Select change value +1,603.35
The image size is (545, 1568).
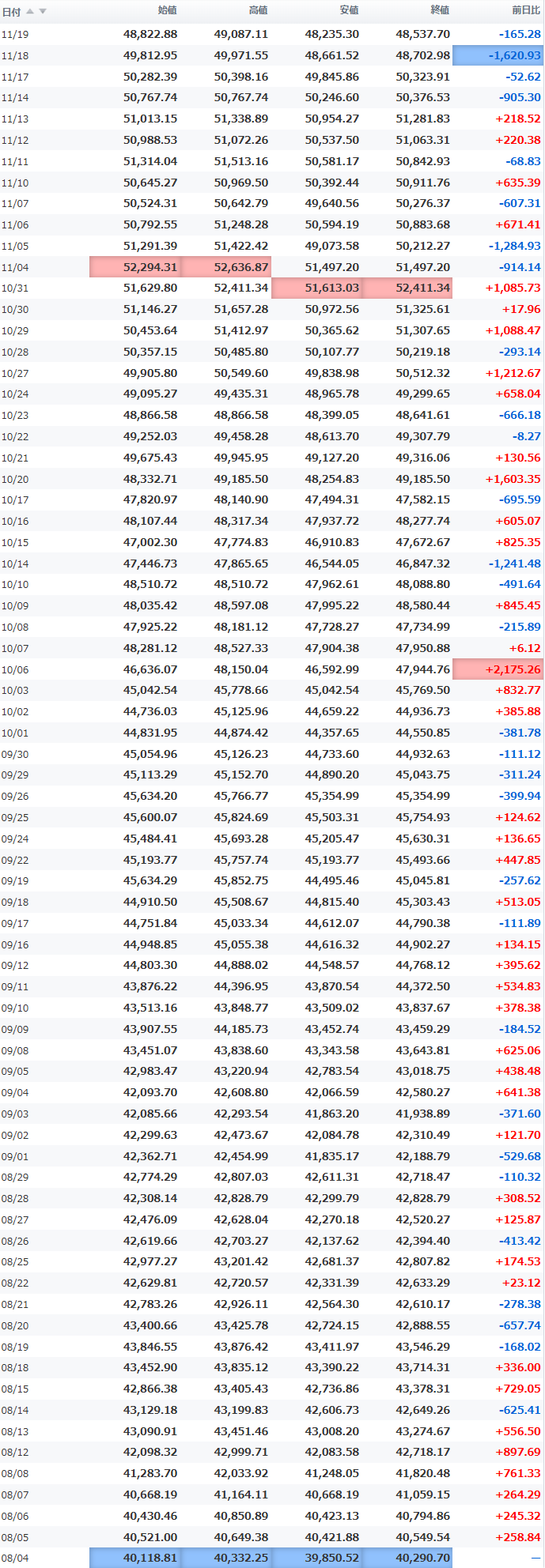513,479
